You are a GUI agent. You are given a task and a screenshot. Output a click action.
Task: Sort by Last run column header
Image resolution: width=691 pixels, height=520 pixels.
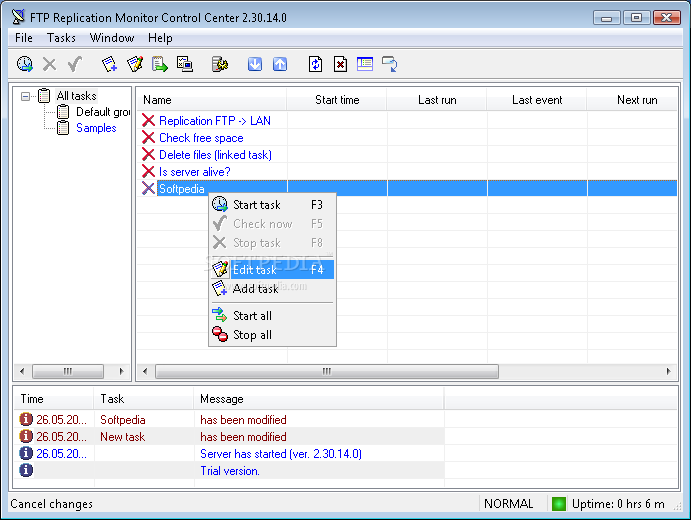(437, 100)
